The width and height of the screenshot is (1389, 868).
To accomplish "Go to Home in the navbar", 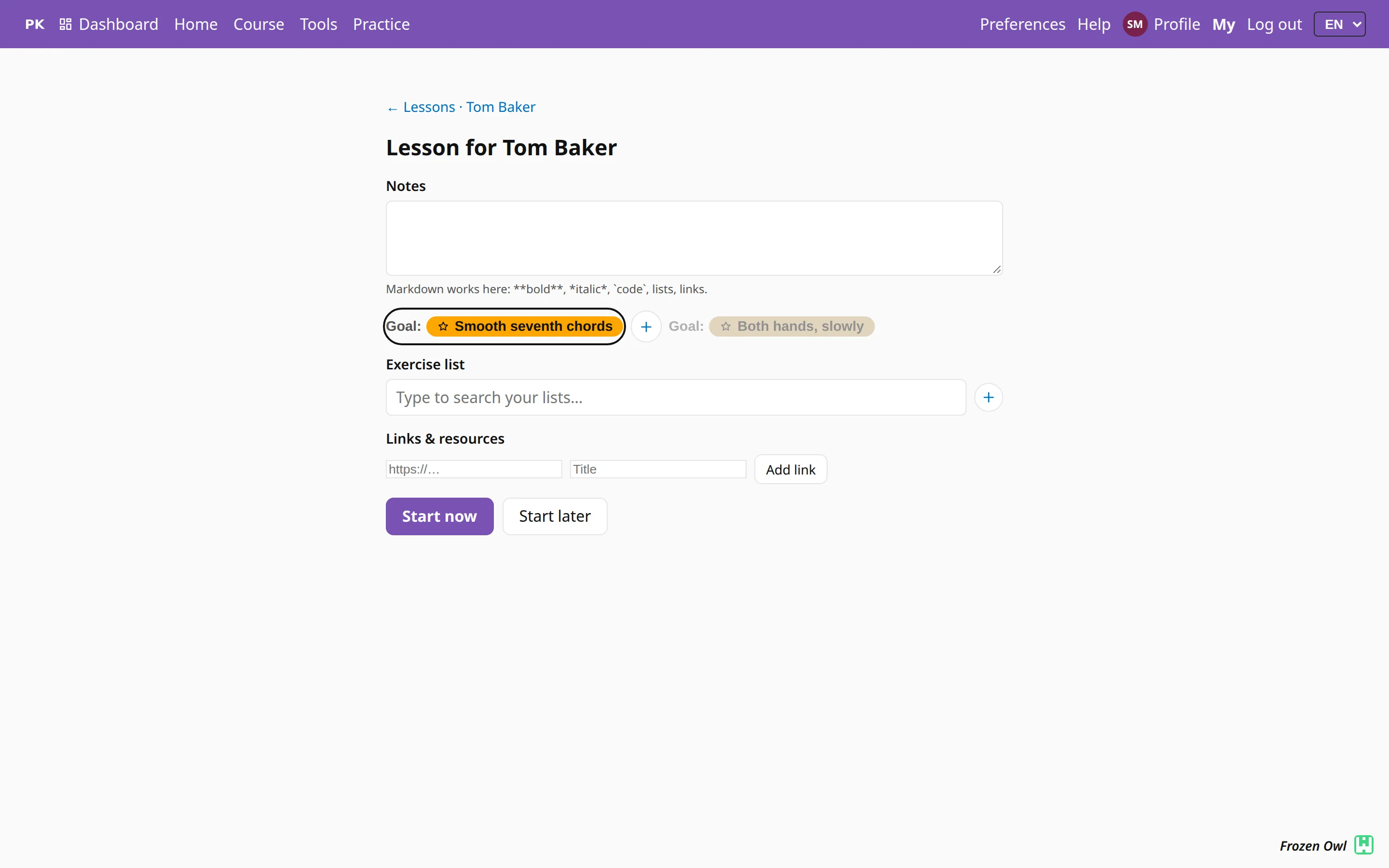I will (196, 24).
